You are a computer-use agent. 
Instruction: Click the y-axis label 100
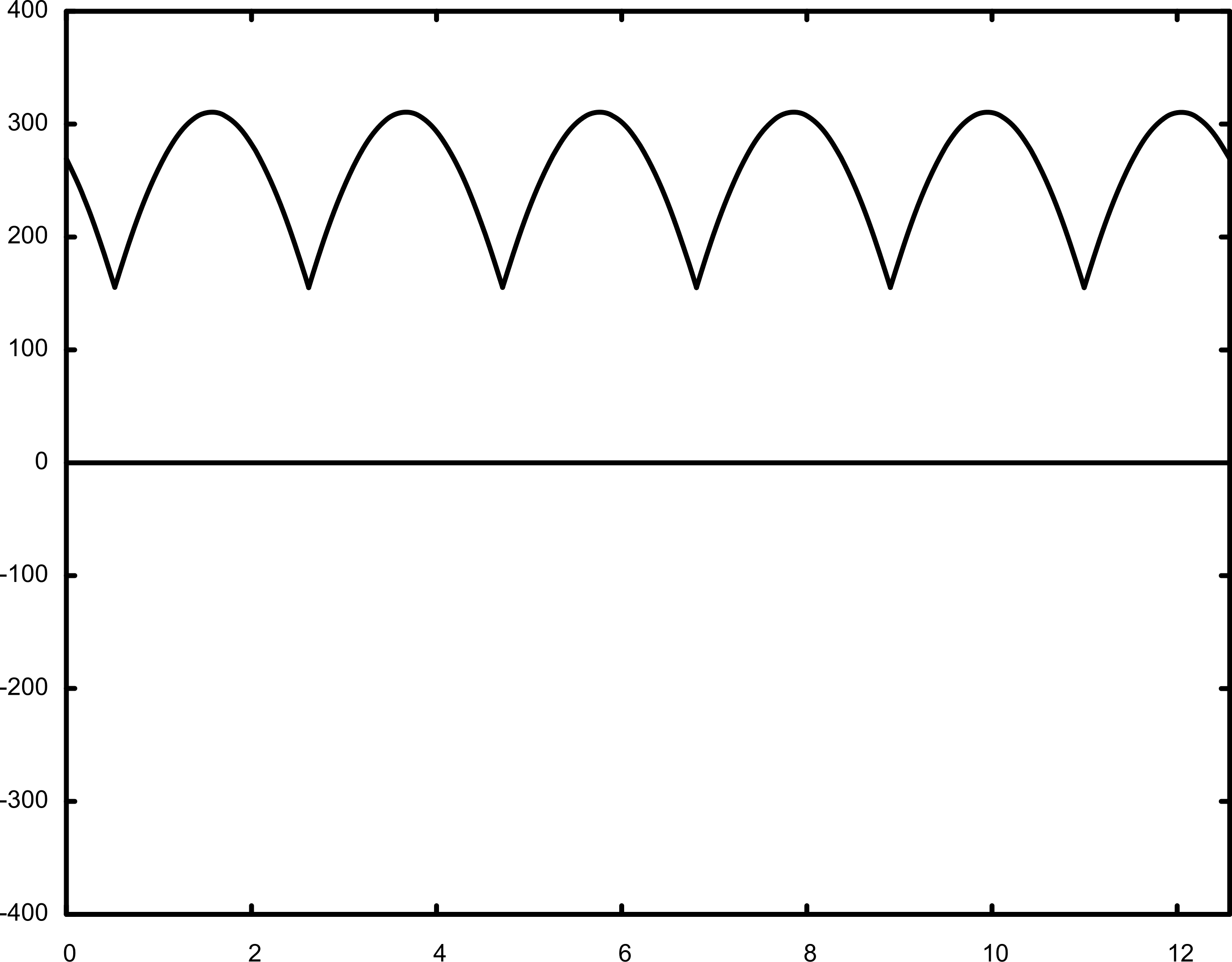(27, 349)
